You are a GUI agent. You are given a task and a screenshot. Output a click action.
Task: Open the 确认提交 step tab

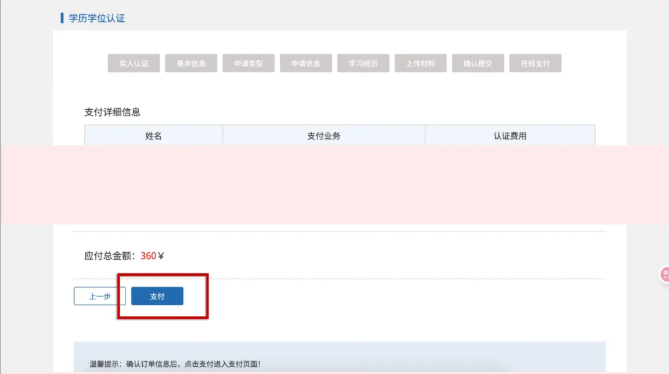tap(478, 63)
